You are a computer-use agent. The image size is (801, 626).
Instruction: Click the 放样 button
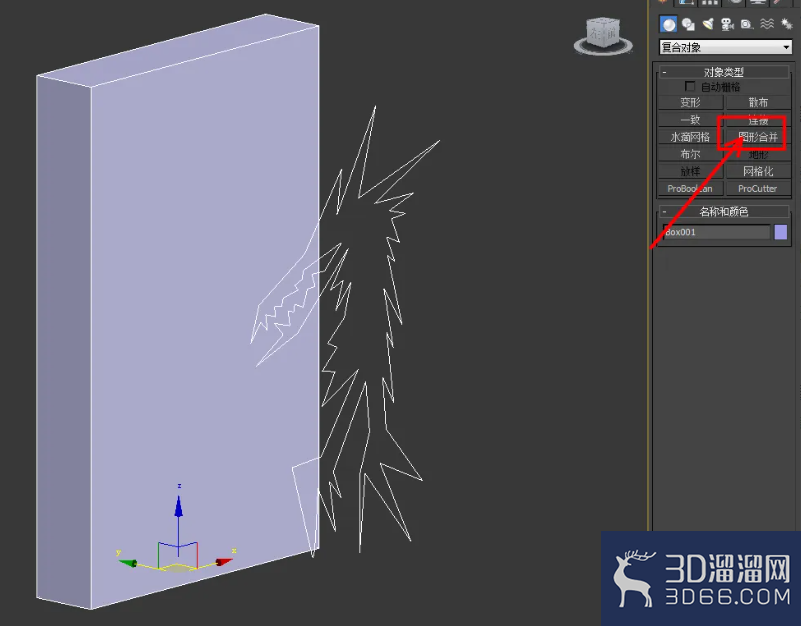(690, 171)
